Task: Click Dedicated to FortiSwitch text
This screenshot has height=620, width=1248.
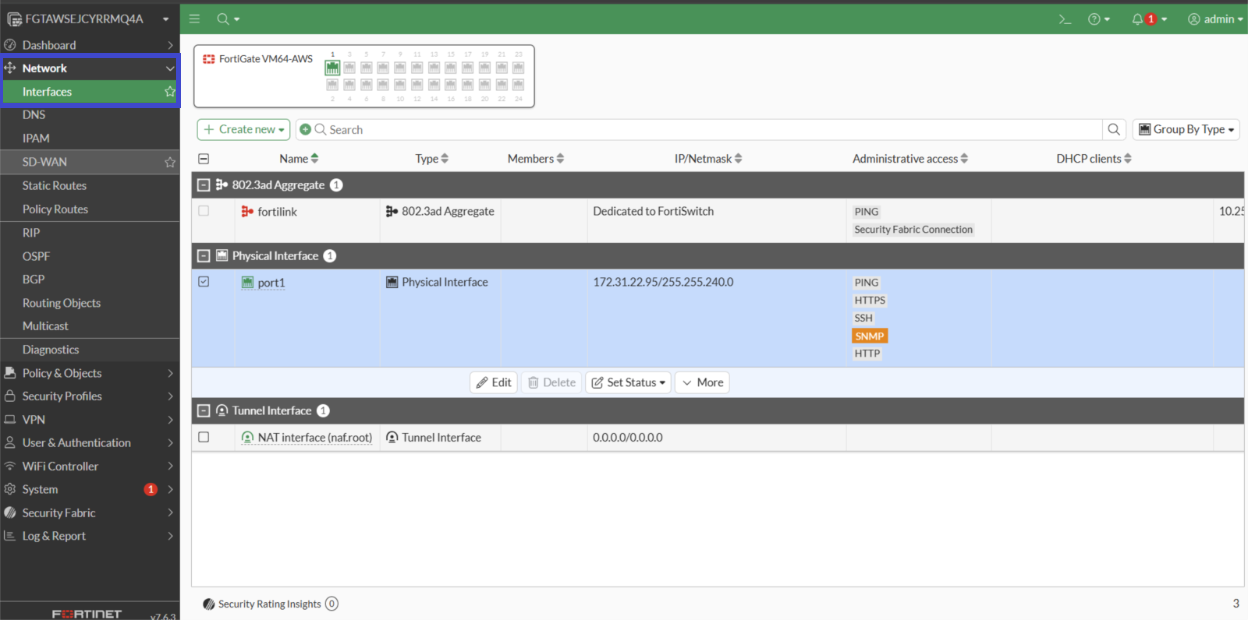Action: click(653, 212)
